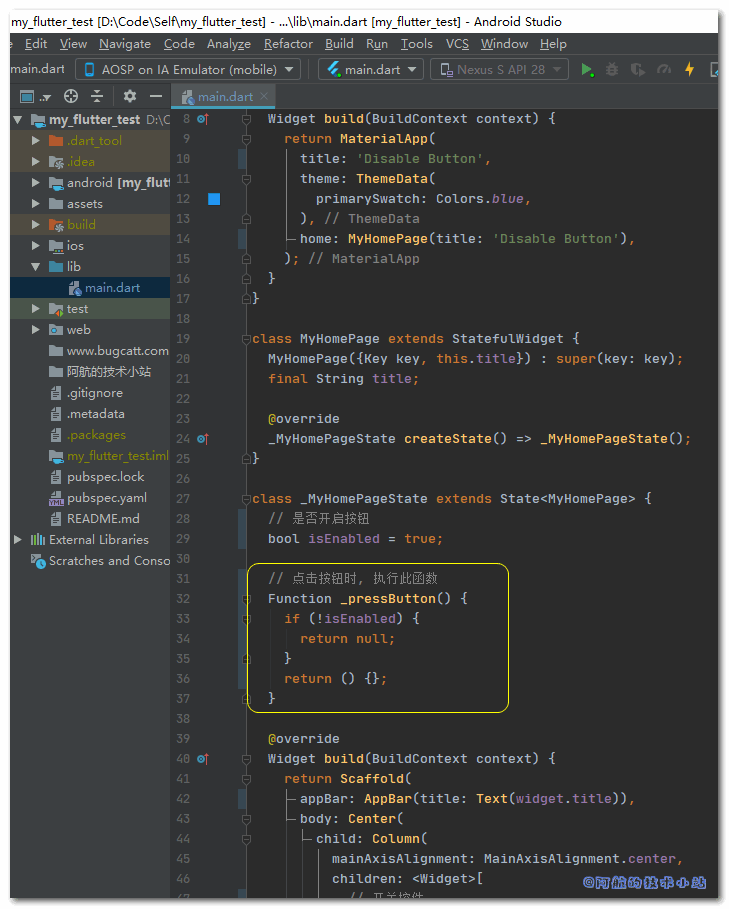This screenshot has width=729, height=909.
Task: Expand the android folder in the project tree
Action: (x=36, y=183)
